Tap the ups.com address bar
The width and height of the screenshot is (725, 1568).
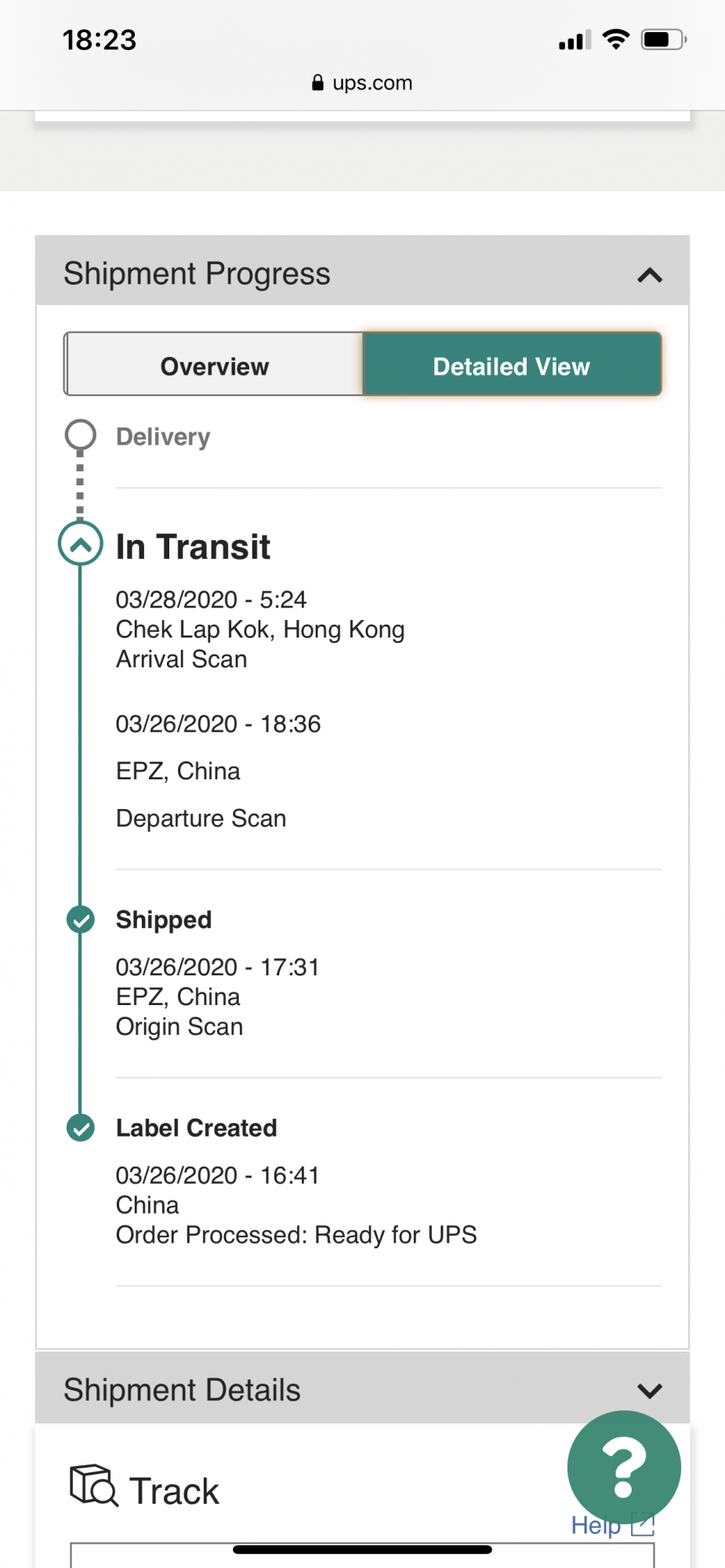tap(362, 82)
